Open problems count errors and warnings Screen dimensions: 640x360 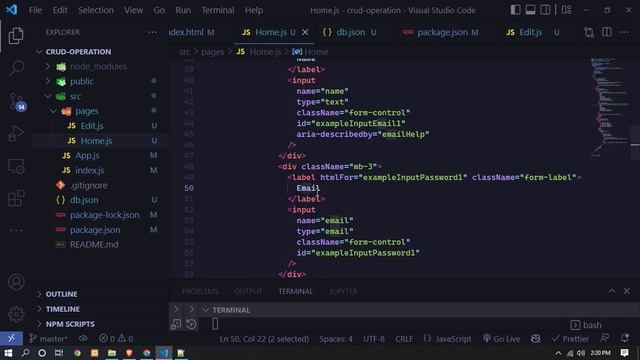point(116,339)
